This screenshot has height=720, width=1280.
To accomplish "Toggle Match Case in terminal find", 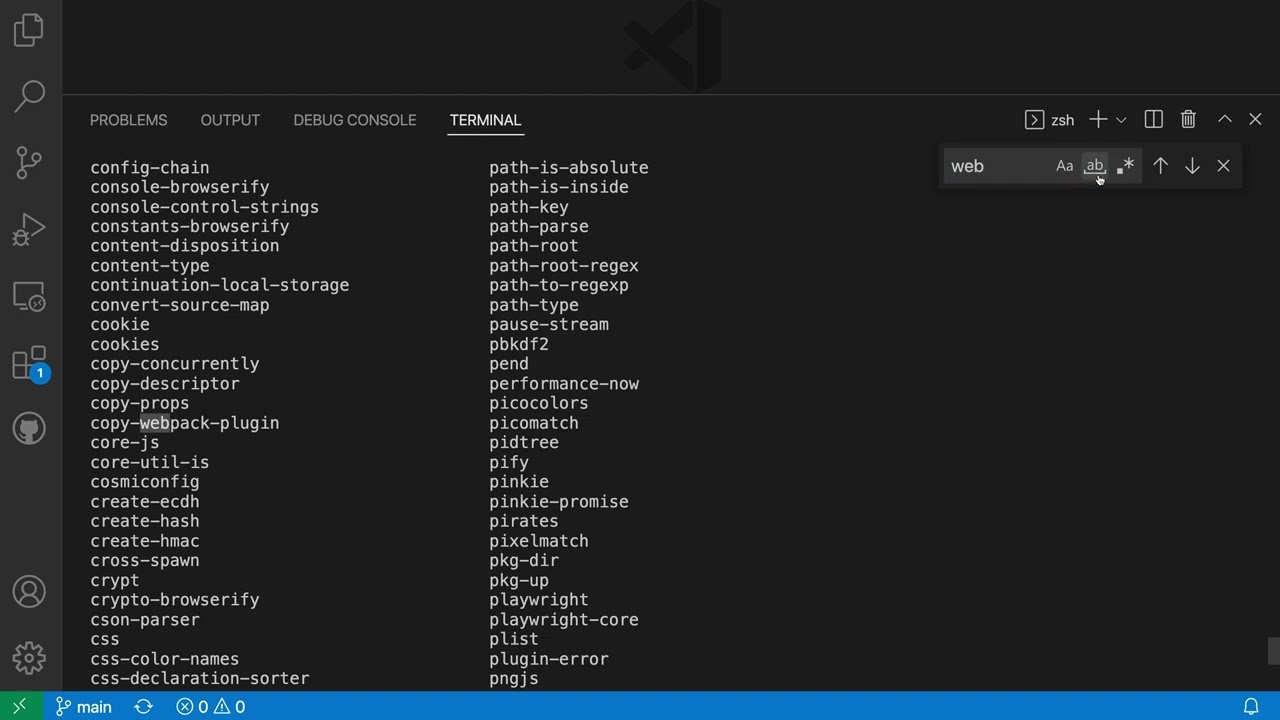I will 1065,166.
